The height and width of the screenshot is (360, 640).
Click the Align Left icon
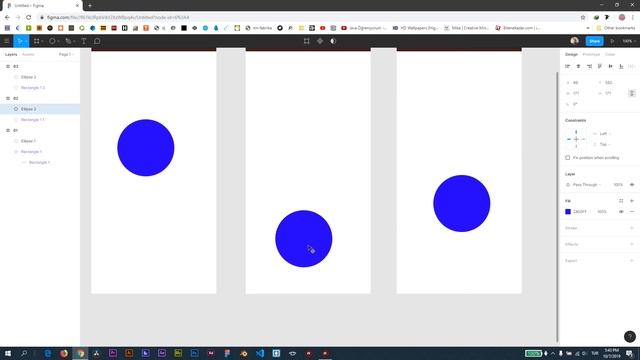point(567,66)
